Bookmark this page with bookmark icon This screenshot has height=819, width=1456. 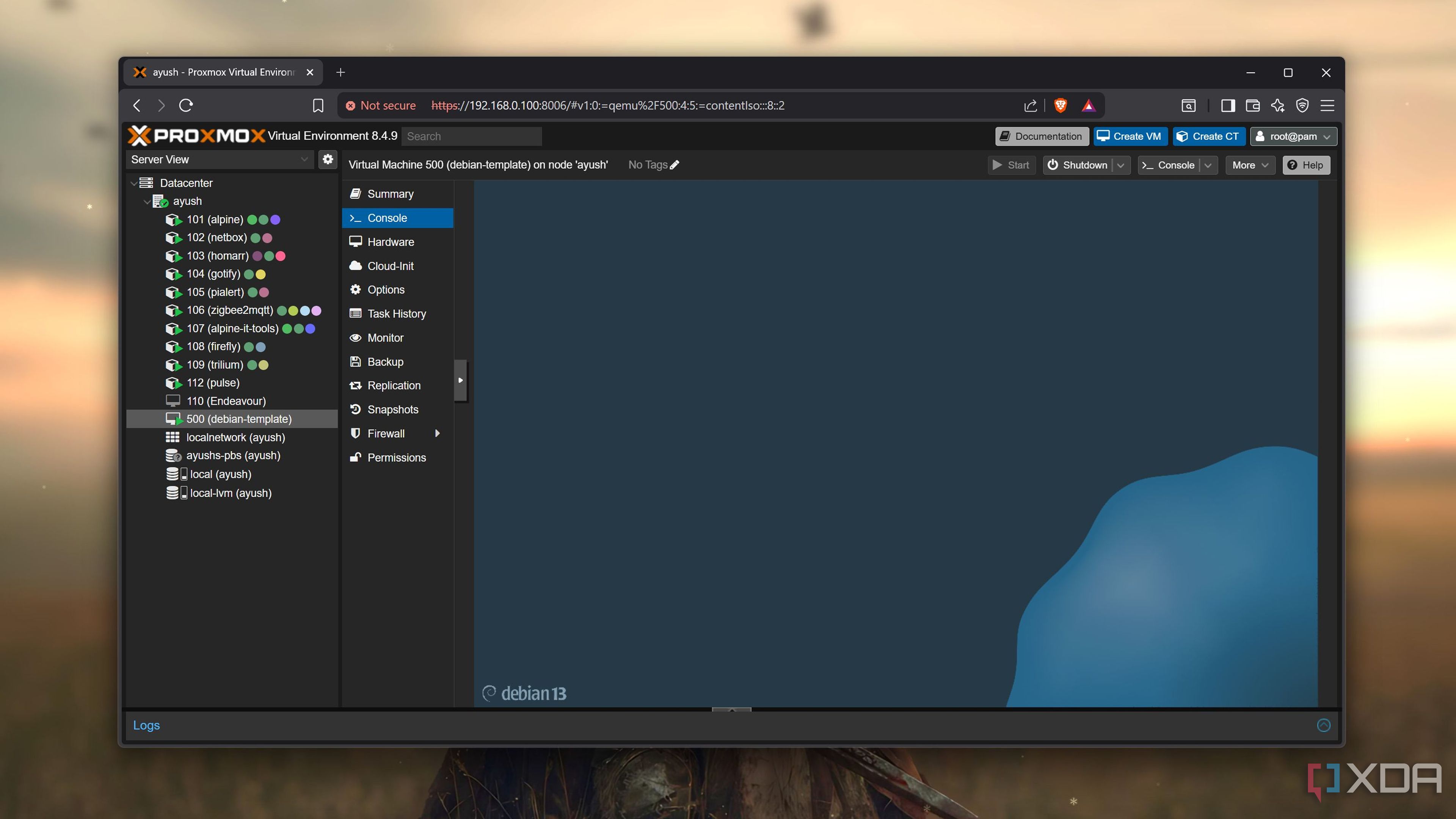318,106
